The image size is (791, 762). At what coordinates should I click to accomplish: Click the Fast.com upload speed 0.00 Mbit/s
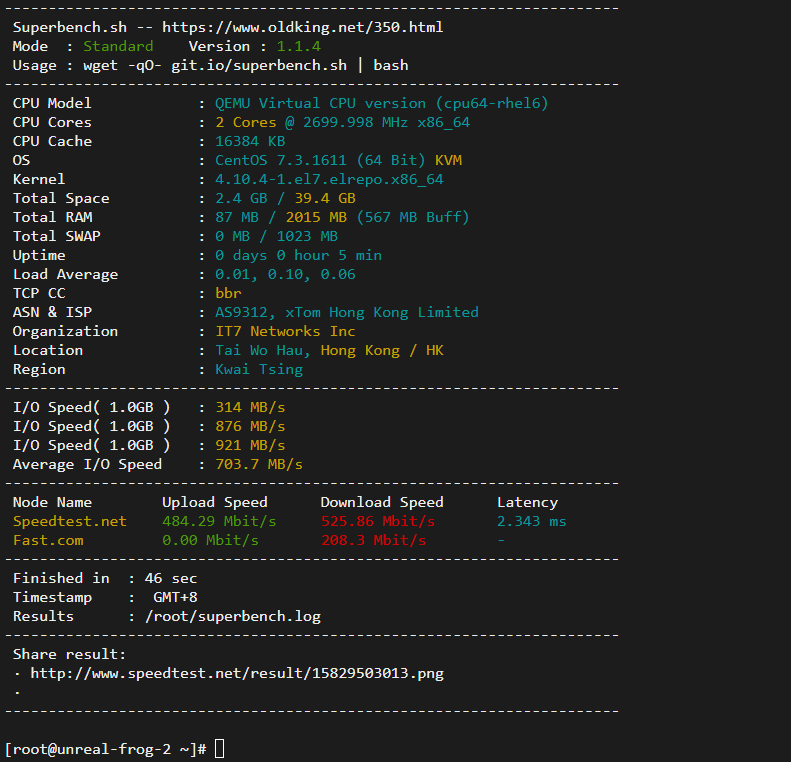tap(210, 541)
